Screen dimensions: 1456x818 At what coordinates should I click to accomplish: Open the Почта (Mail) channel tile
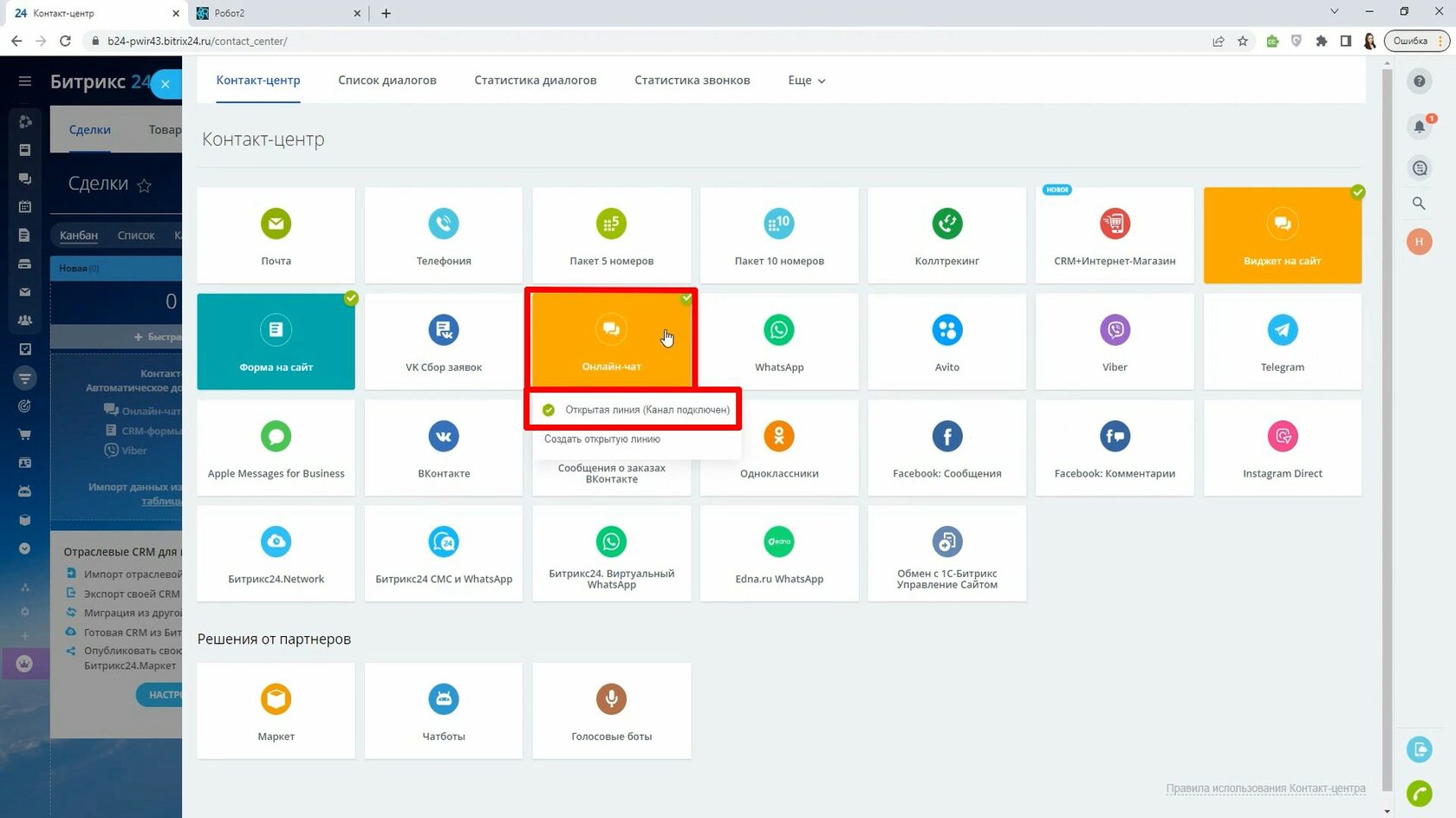[x=276, y=235]
